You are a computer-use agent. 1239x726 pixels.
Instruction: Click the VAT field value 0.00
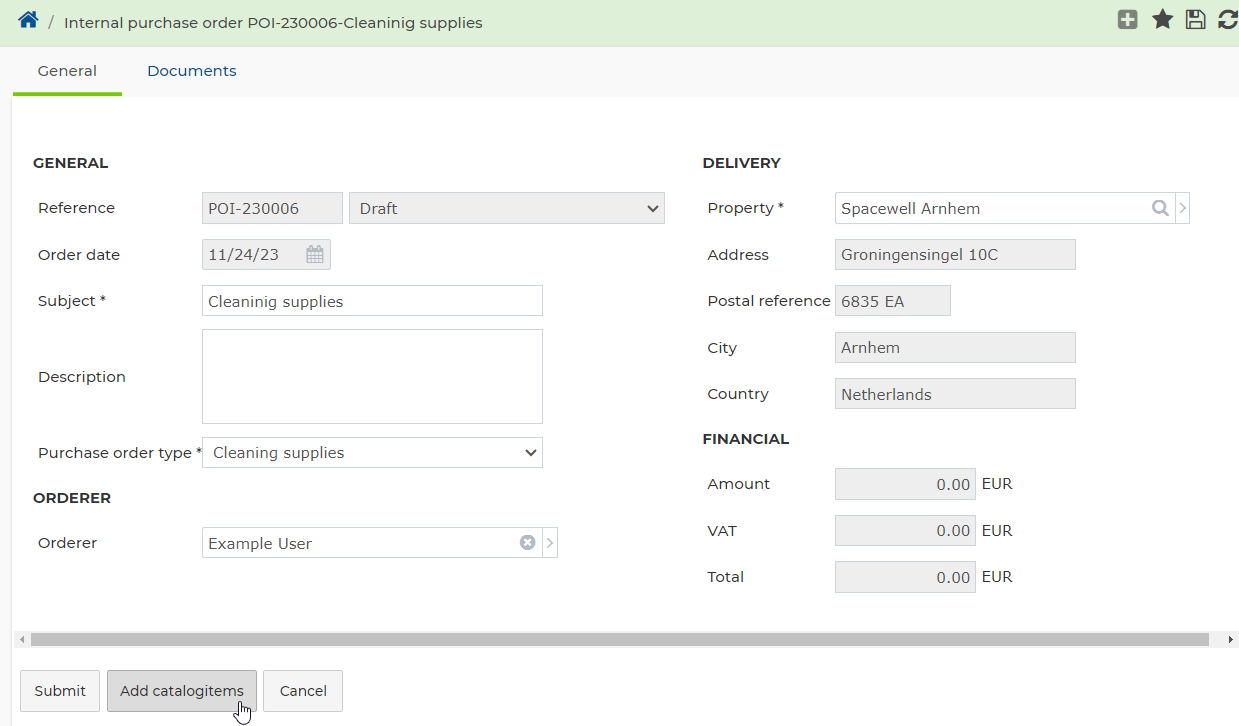[x=905, y=531]
